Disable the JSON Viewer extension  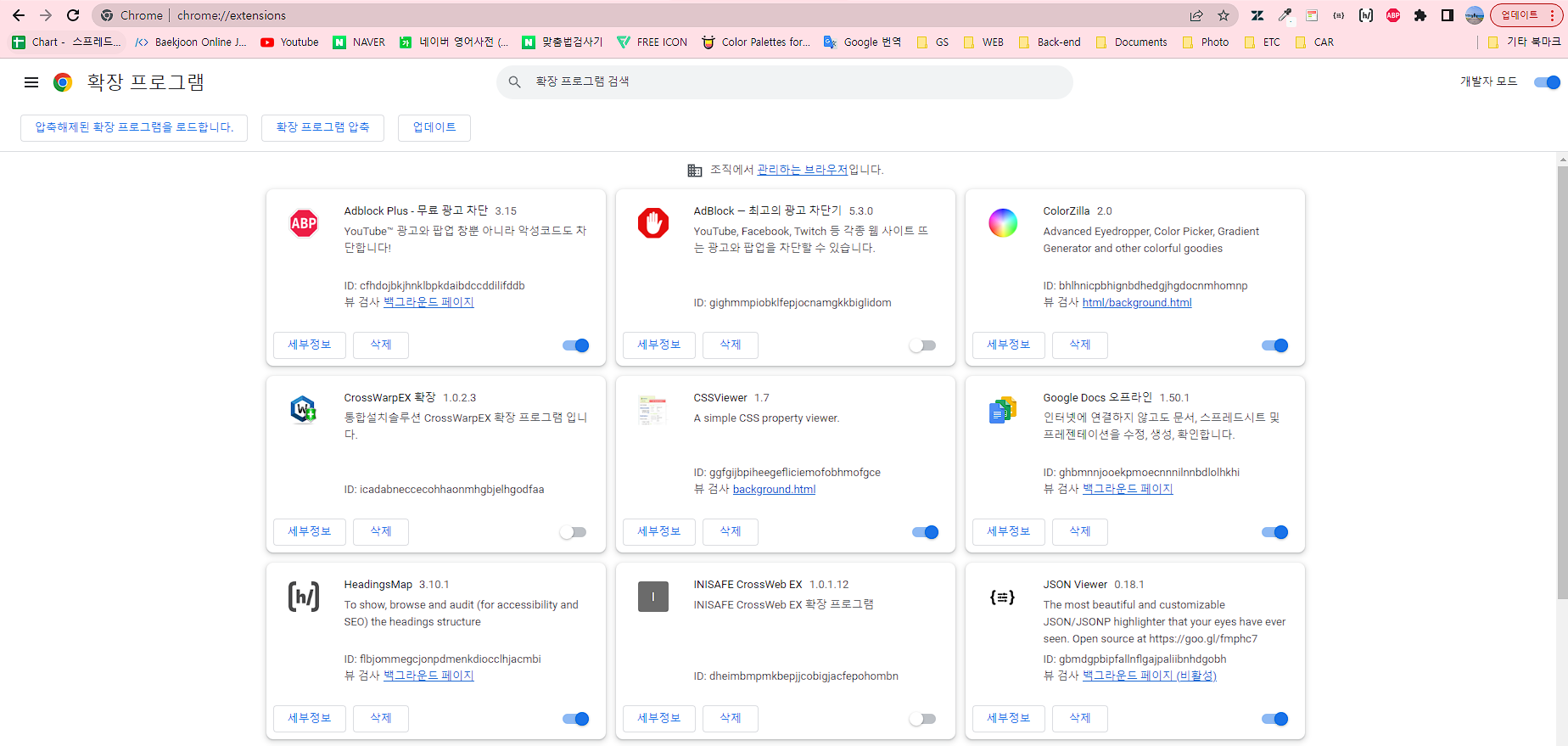pyautogui.click(x=1275, y=719)
